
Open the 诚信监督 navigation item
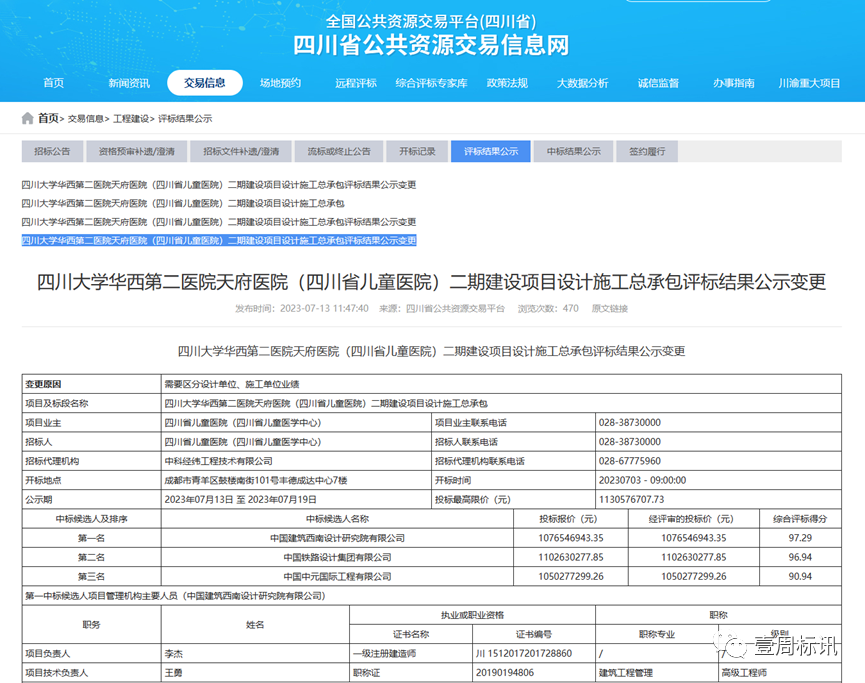coord(658,83)
